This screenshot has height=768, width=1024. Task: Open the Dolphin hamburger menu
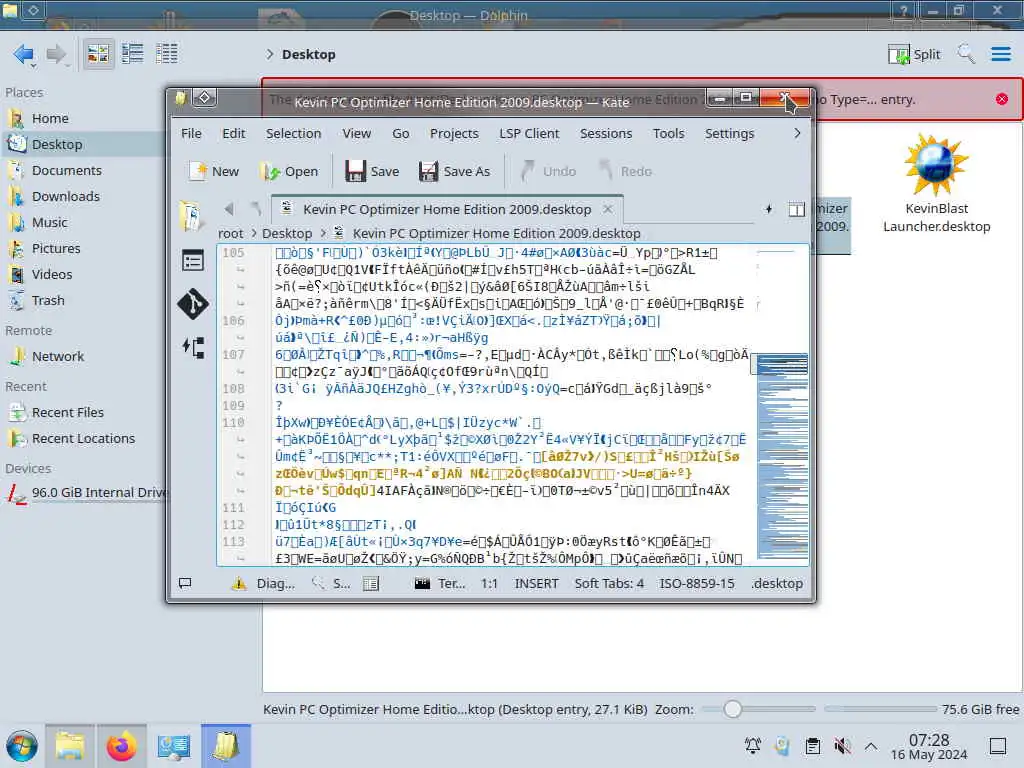coord(1000,54)
